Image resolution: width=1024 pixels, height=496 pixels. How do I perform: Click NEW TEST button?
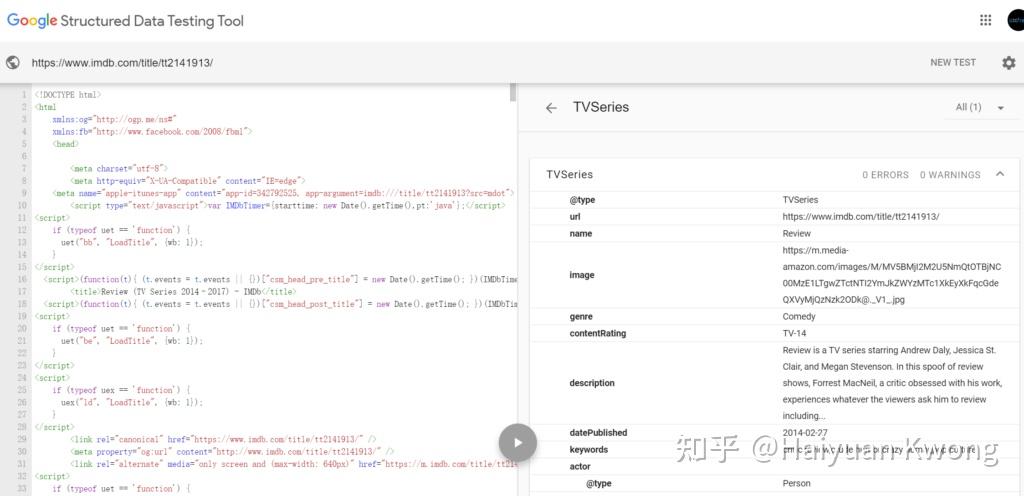point(953,63)
